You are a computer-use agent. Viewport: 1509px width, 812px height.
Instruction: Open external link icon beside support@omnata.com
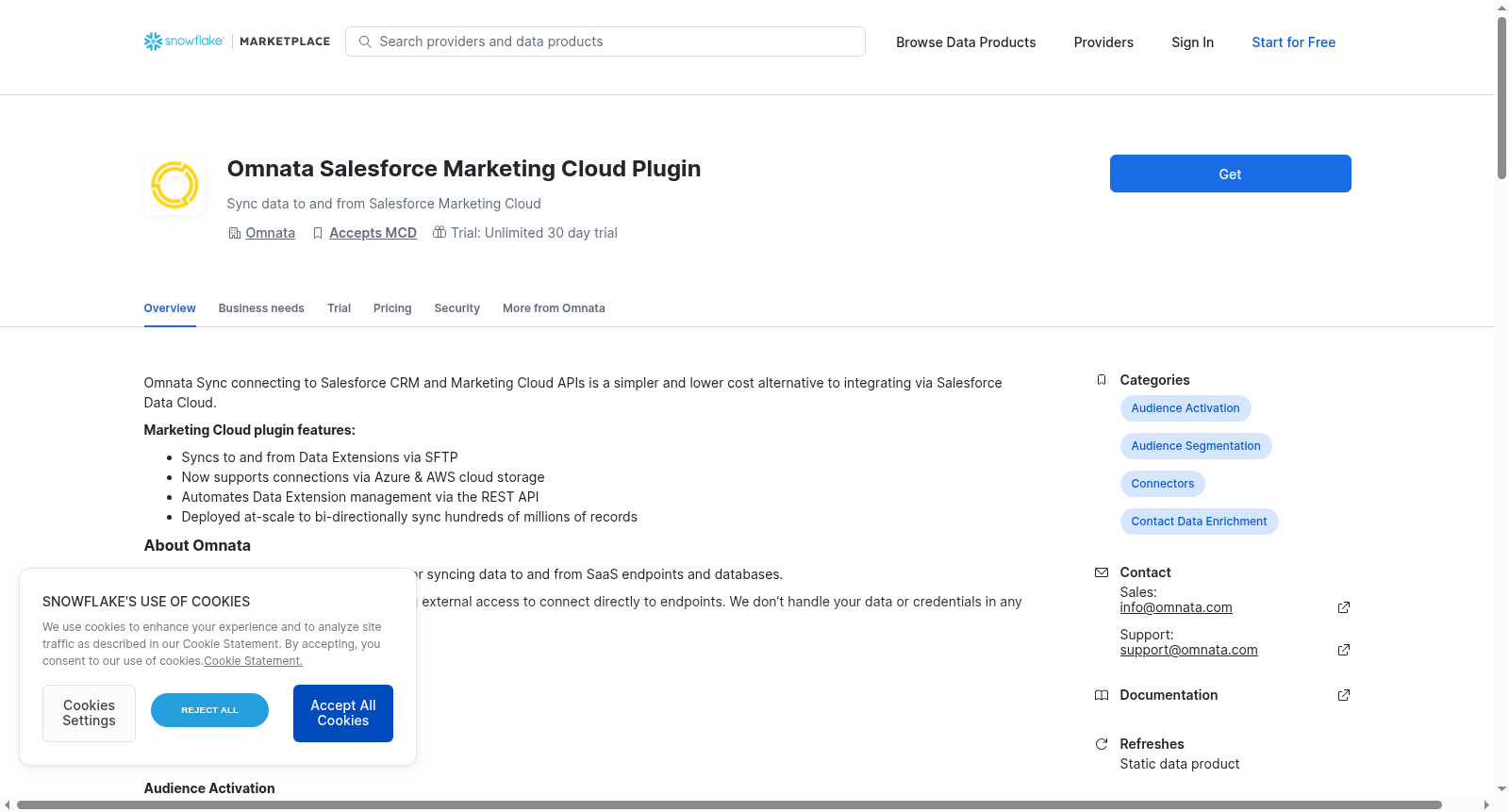(x=1344, y=650)
